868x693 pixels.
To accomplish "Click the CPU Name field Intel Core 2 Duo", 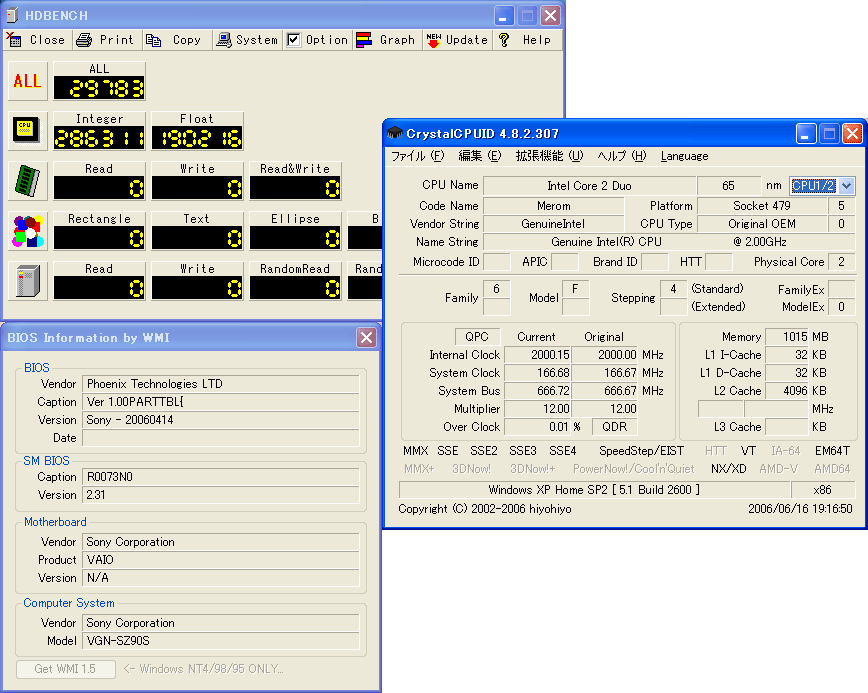I will (x=590, y=186).
